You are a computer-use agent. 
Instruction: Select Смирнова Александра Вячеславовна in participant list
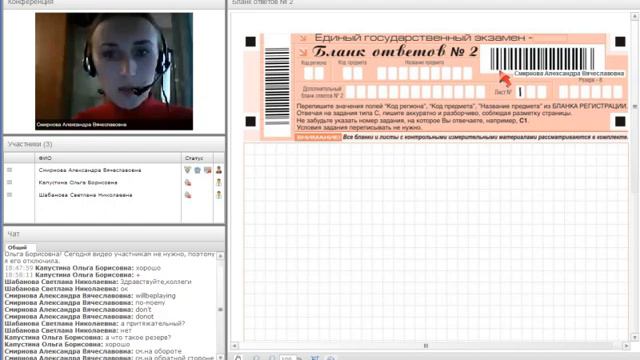point(90,170)
